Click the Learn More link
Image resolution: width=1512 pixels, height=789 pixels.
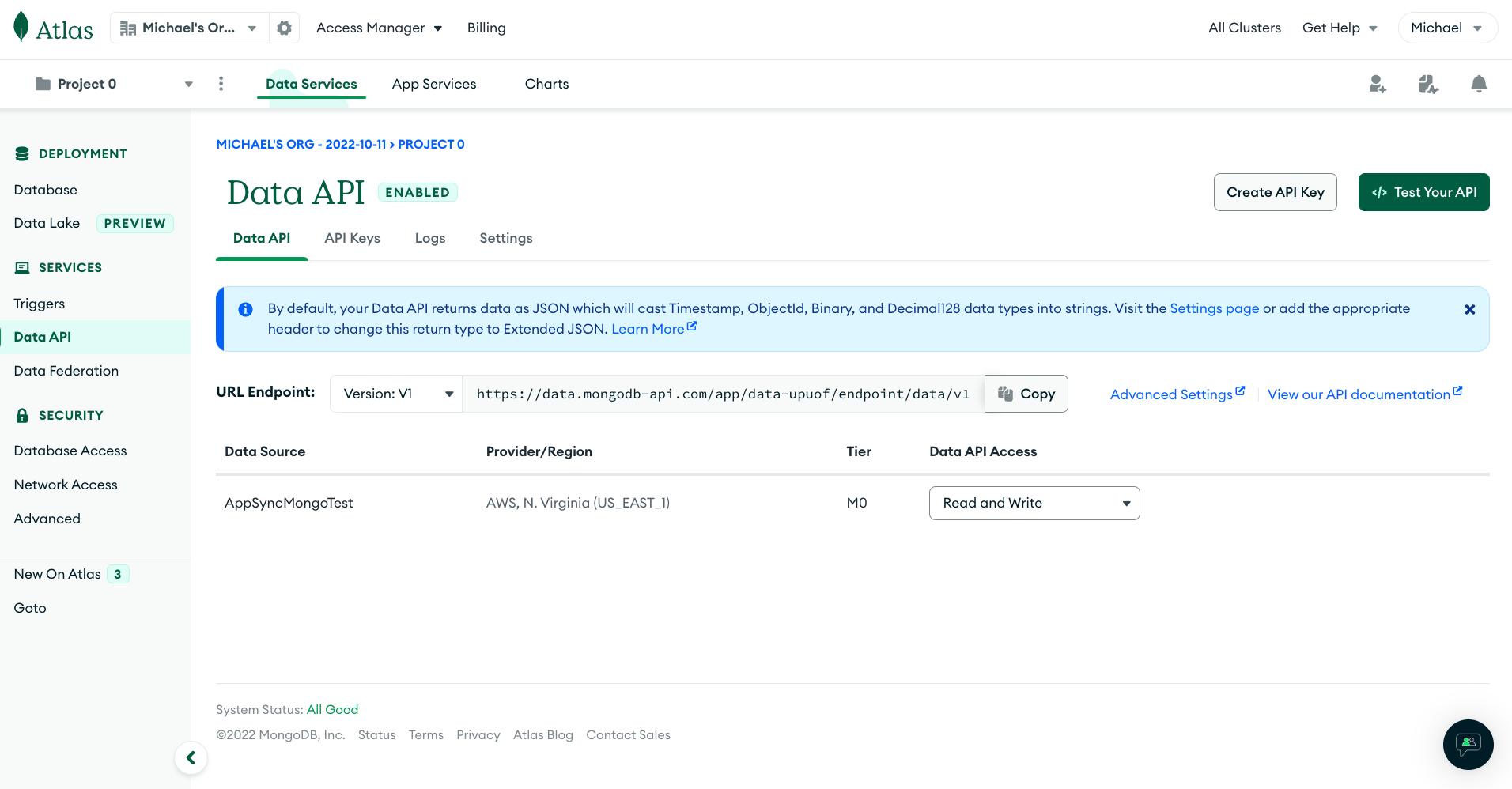(654, 329)
